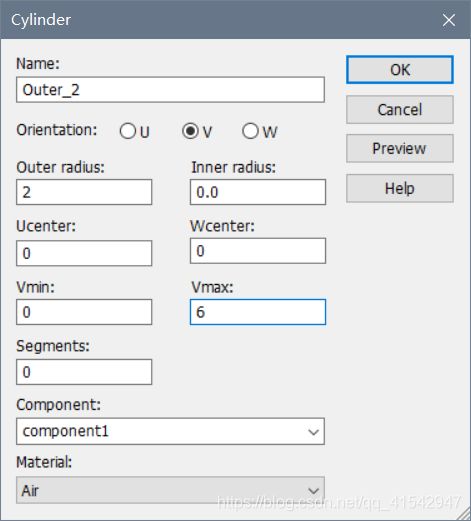This screenshot has height=521, width=471.
Task: Click into the Inner radius field
Action: click(258, 192)
